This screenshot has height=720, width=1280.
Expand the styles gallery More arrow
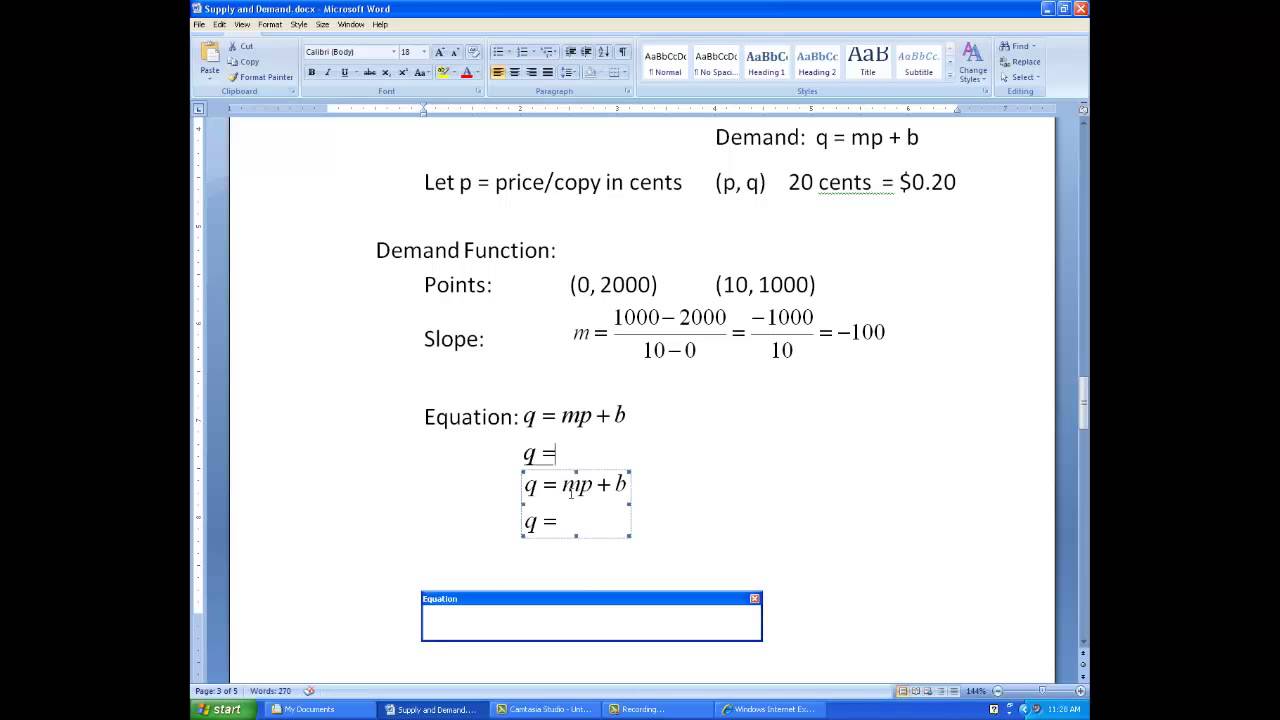(x=950, y=75)
